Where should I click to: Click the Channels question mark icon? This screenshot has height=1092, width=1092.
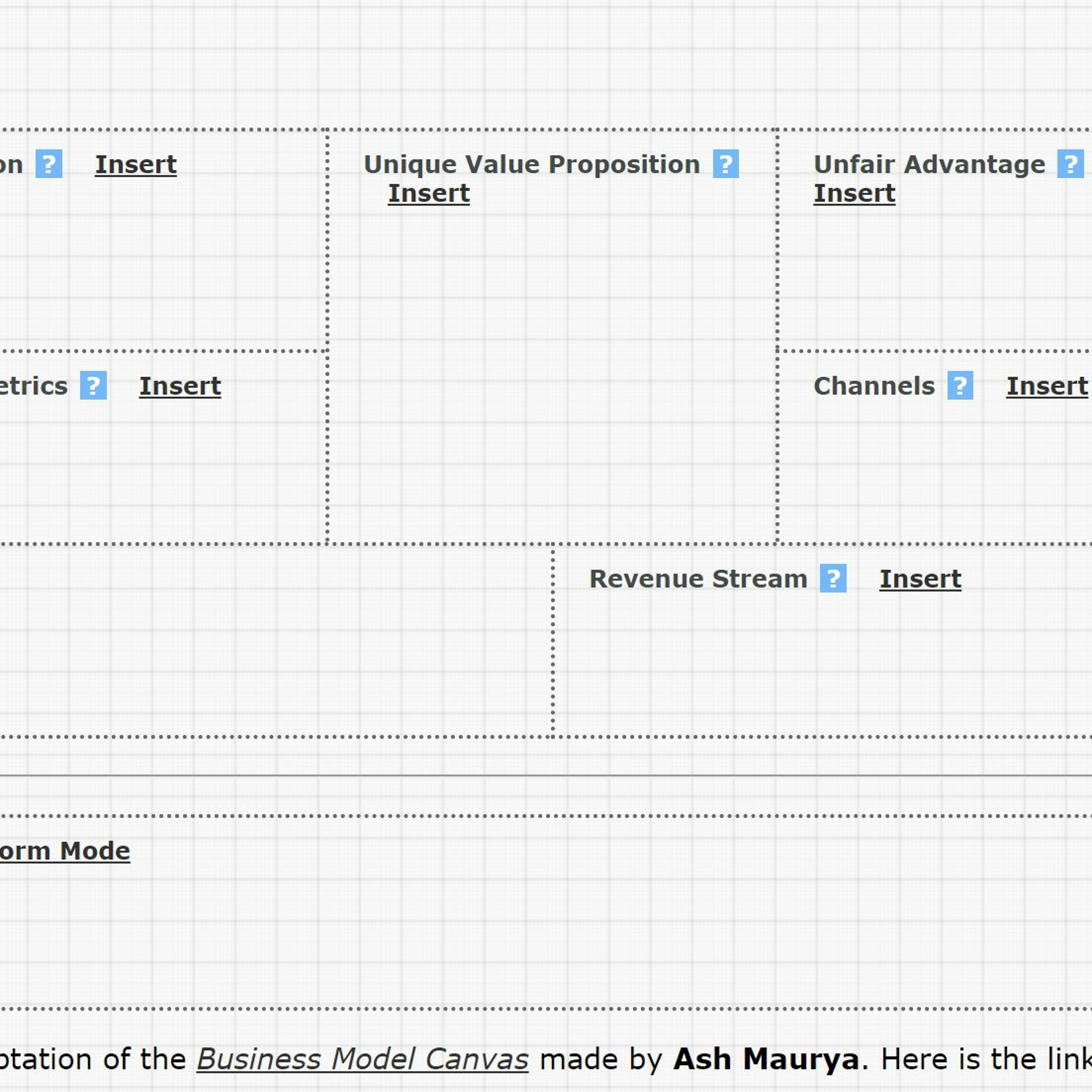point(960,385)
